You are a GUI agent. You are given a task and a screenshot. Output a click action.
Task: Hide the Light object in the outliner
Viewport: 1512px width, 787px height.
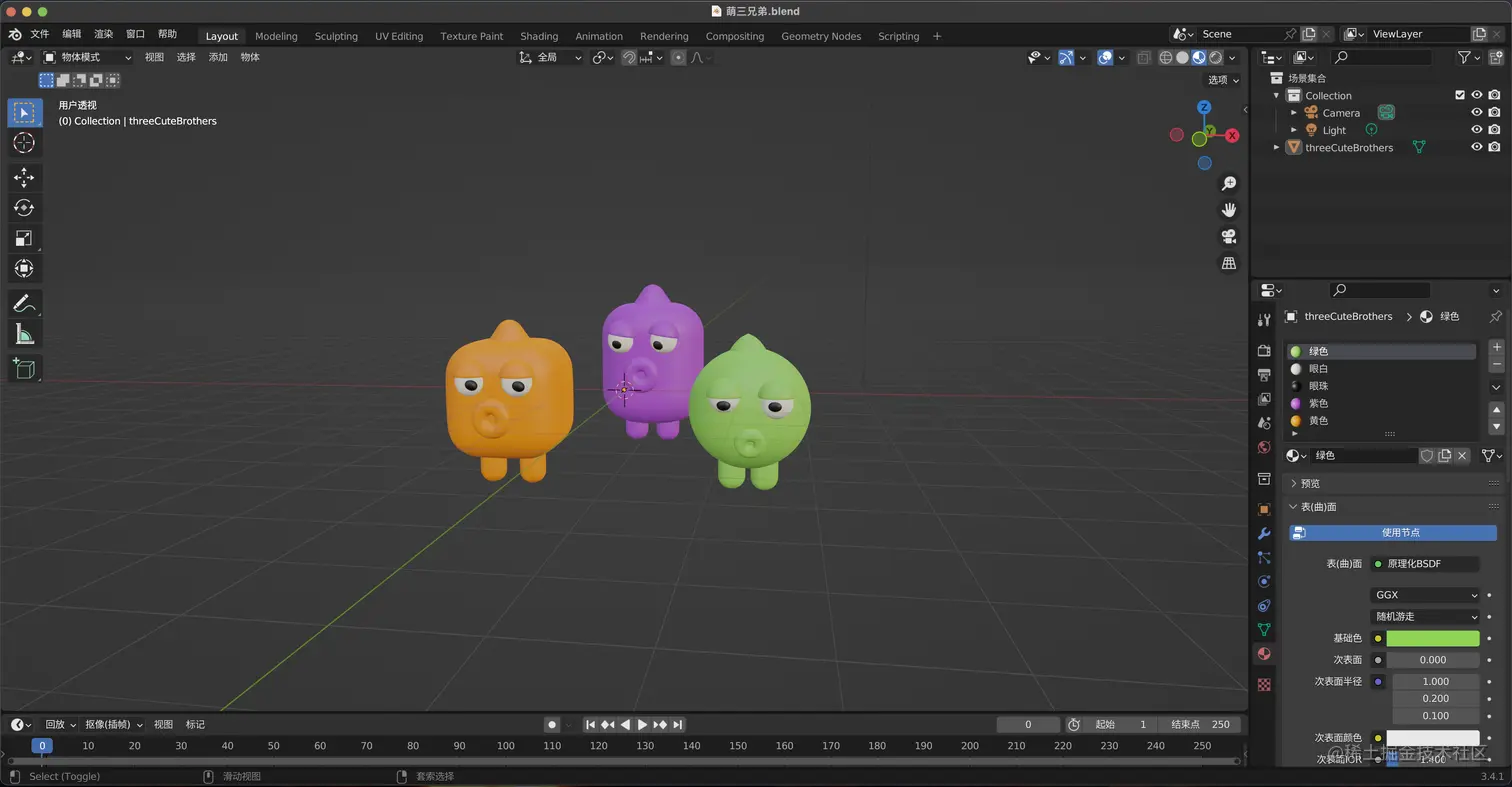click(1477, 130)
